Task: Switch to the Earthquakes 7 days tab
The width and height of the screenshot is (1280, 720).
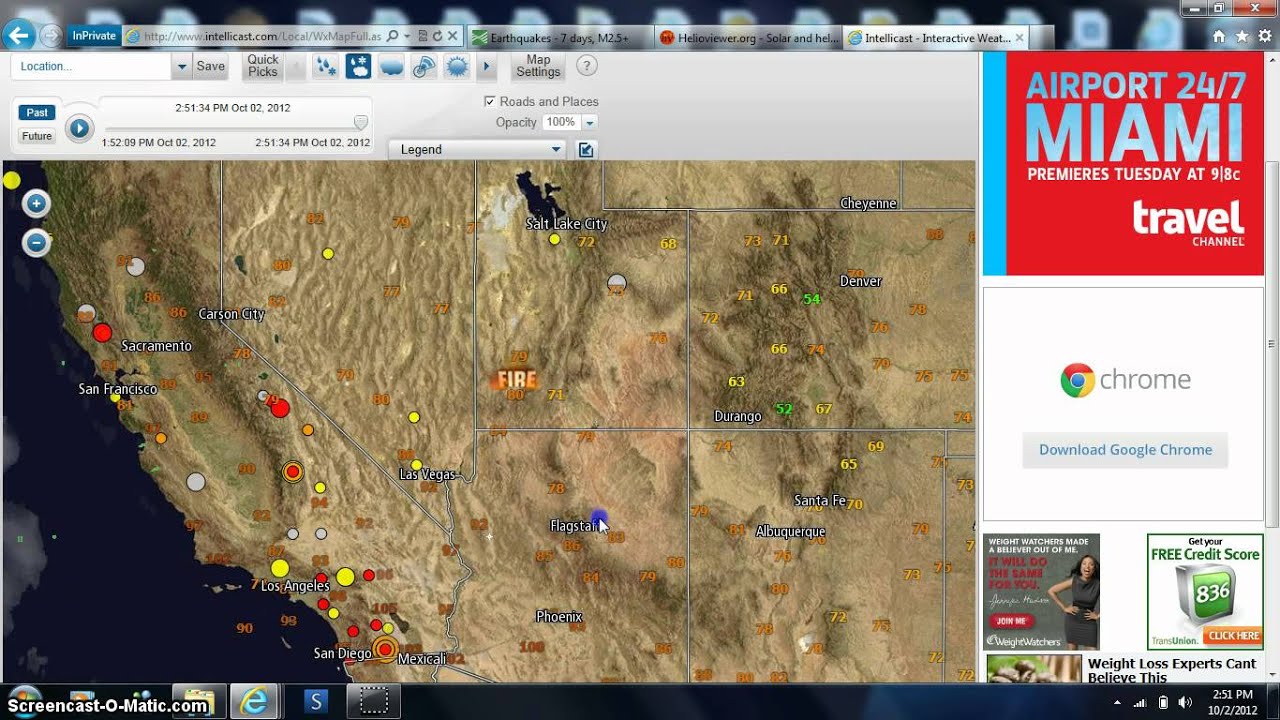Action: tap(560, 38)
